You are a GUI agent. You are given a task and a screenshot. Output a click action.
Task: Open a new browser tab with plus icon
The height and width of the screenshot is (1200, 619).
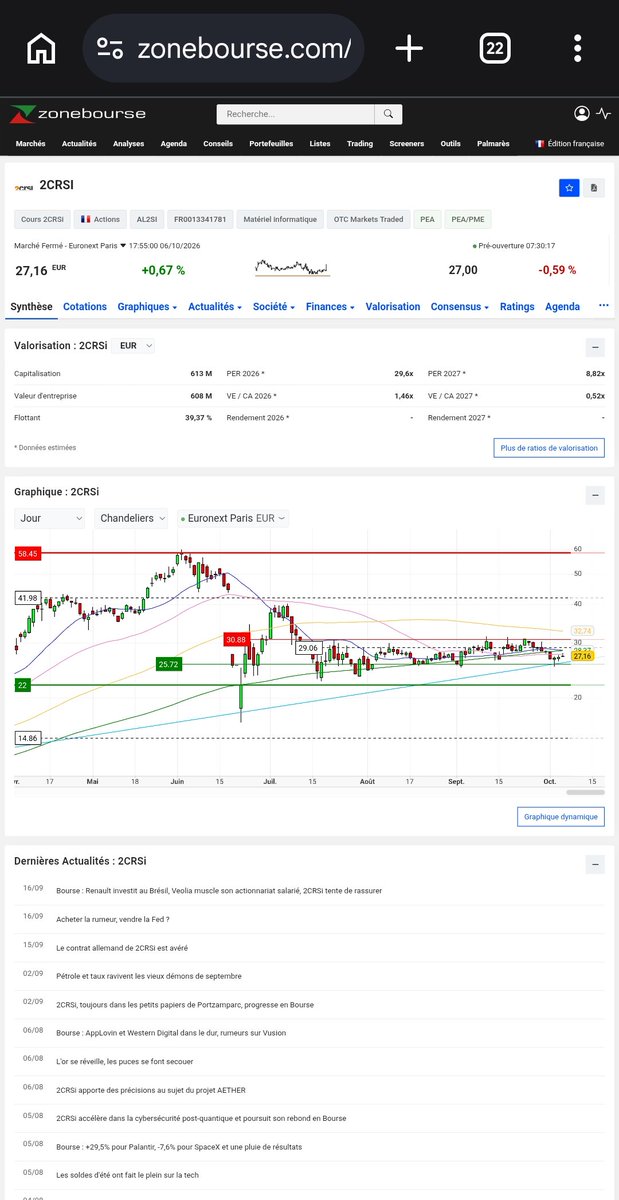[x=409, y=48]
